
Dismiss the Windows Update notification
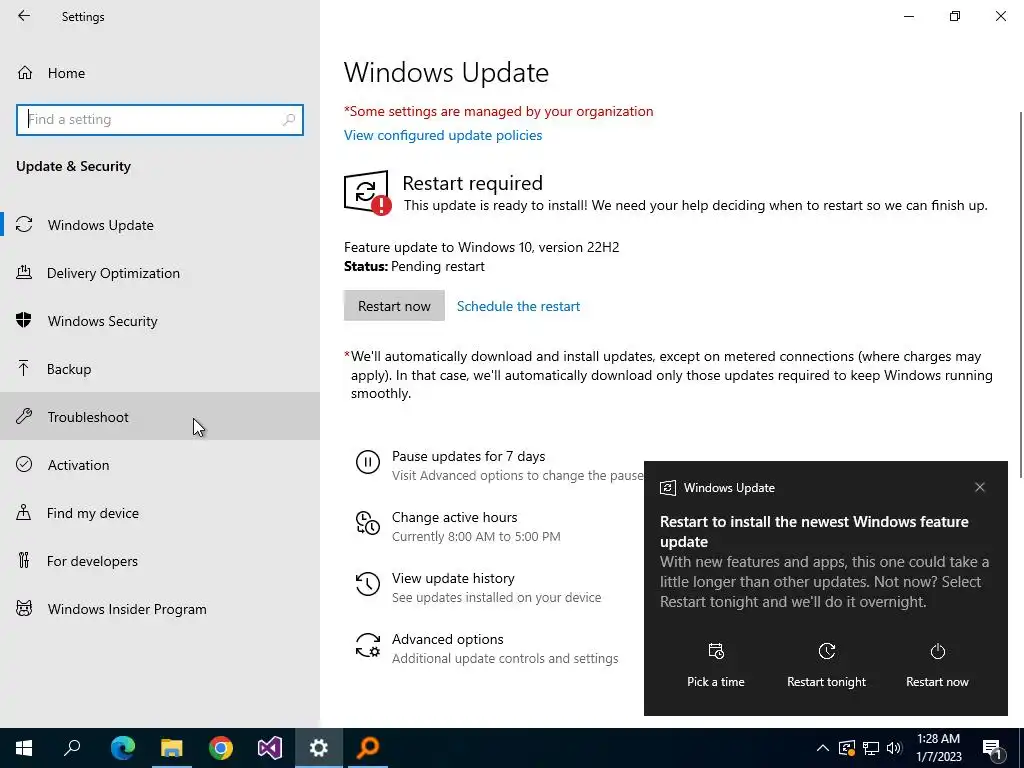click(980, 487)
